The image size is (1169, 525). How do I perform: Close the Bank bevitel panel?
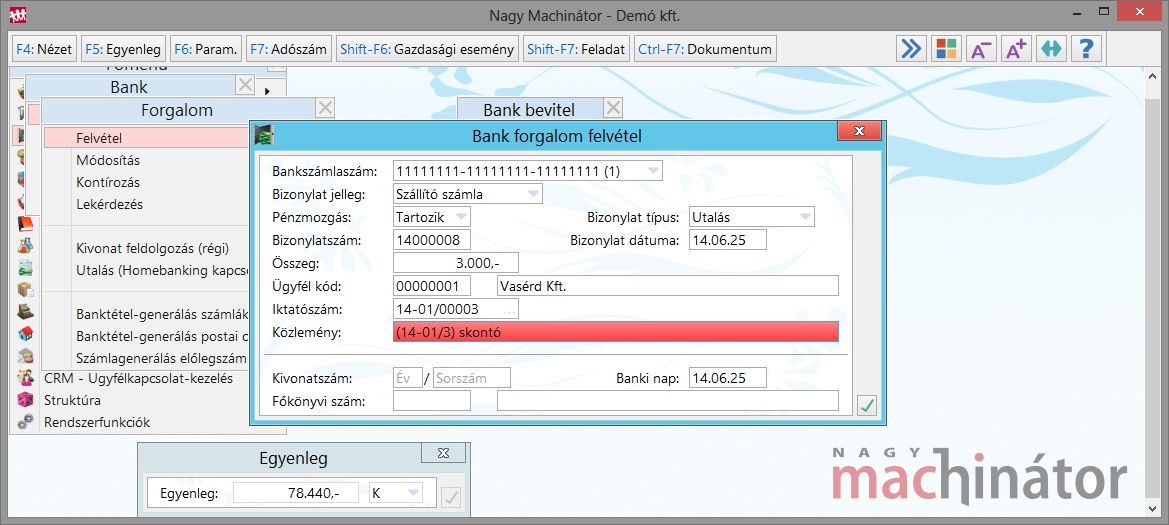[x=613, y=109]
